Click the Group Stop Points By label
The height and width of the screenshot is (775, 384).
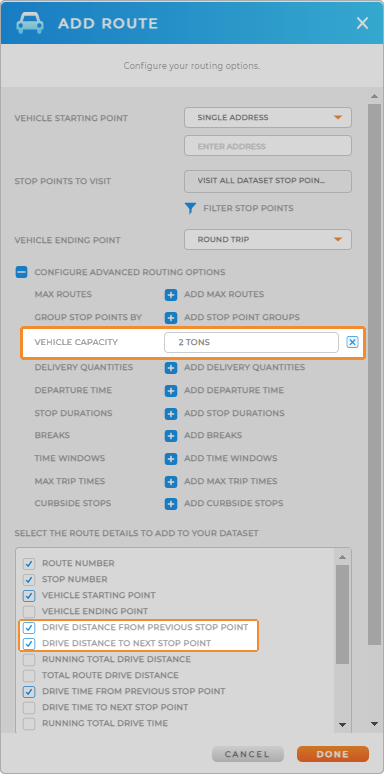[x=88, y=317]
